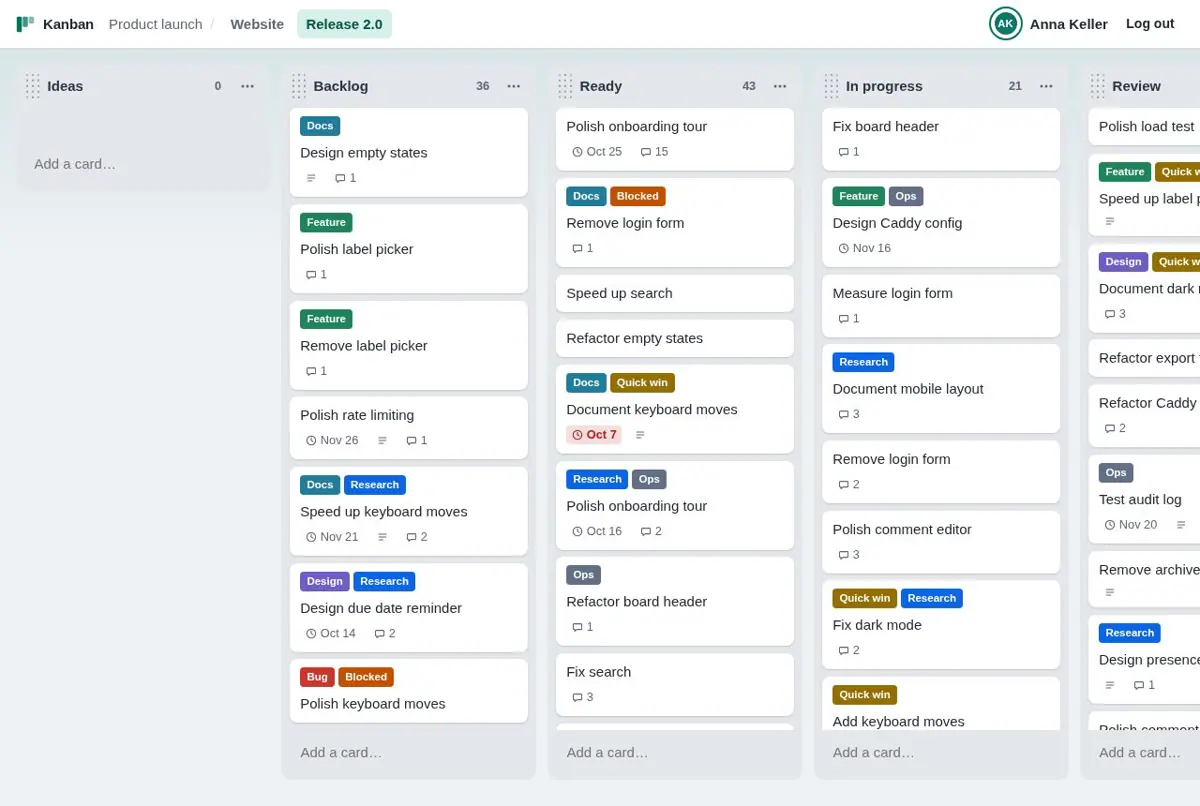Click description icon on Document keyboard moves card
Screen dimensions: 1200x806
(x=640, y=435)
